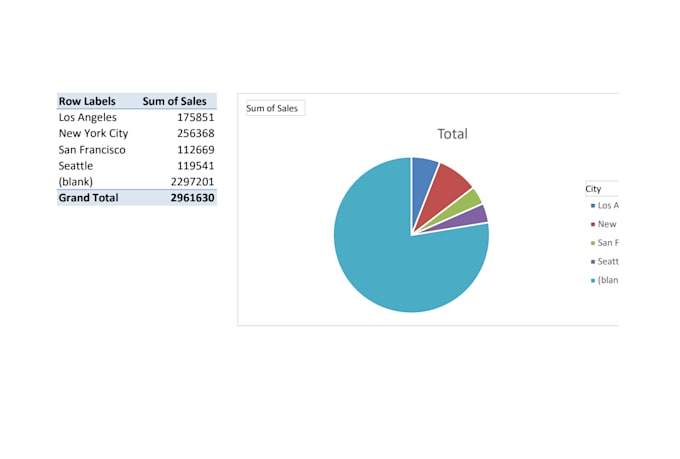Click the New legend entry text
The height and width of the screenshot is (459, 680).
(607, 224)
